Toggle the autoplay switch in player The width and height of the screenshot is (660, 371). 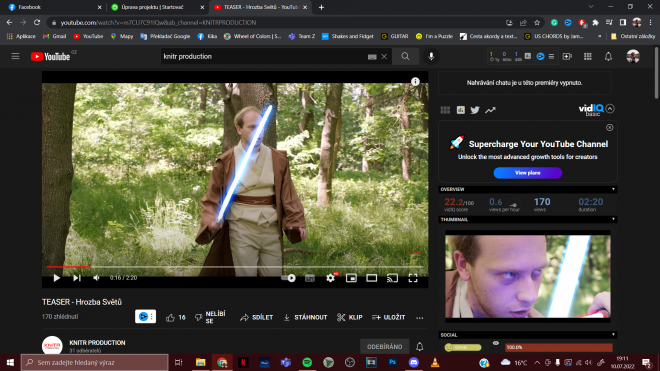click(288, 278)
